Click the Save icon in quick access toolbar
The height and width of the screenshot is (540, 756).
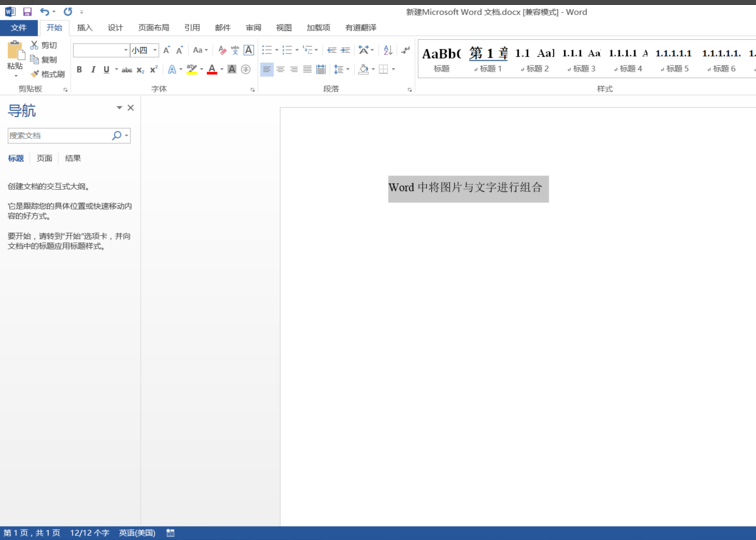(27, 12)
